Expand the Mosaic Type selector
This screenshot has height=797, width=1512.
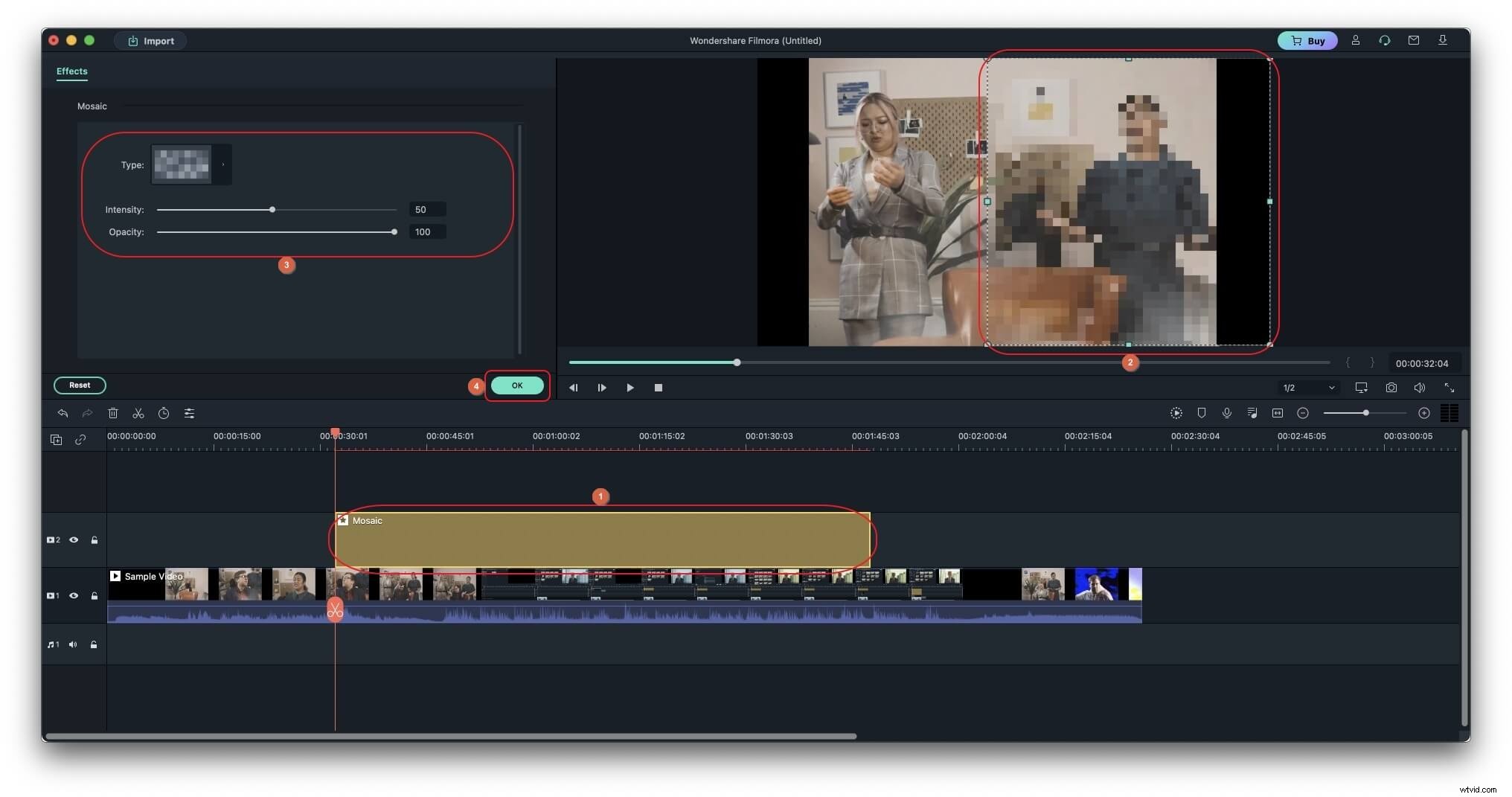[x=222, y=164]
